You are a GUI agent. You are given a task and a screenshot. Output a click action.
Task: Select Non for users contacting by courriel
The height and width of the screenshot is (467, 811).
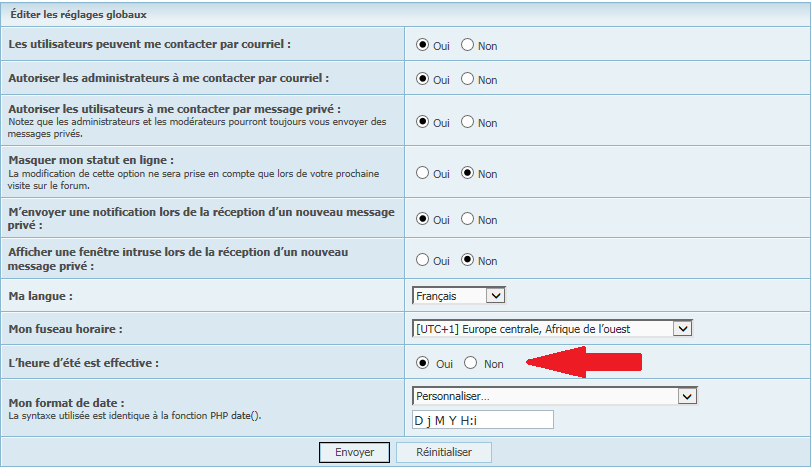coord(467,46)
